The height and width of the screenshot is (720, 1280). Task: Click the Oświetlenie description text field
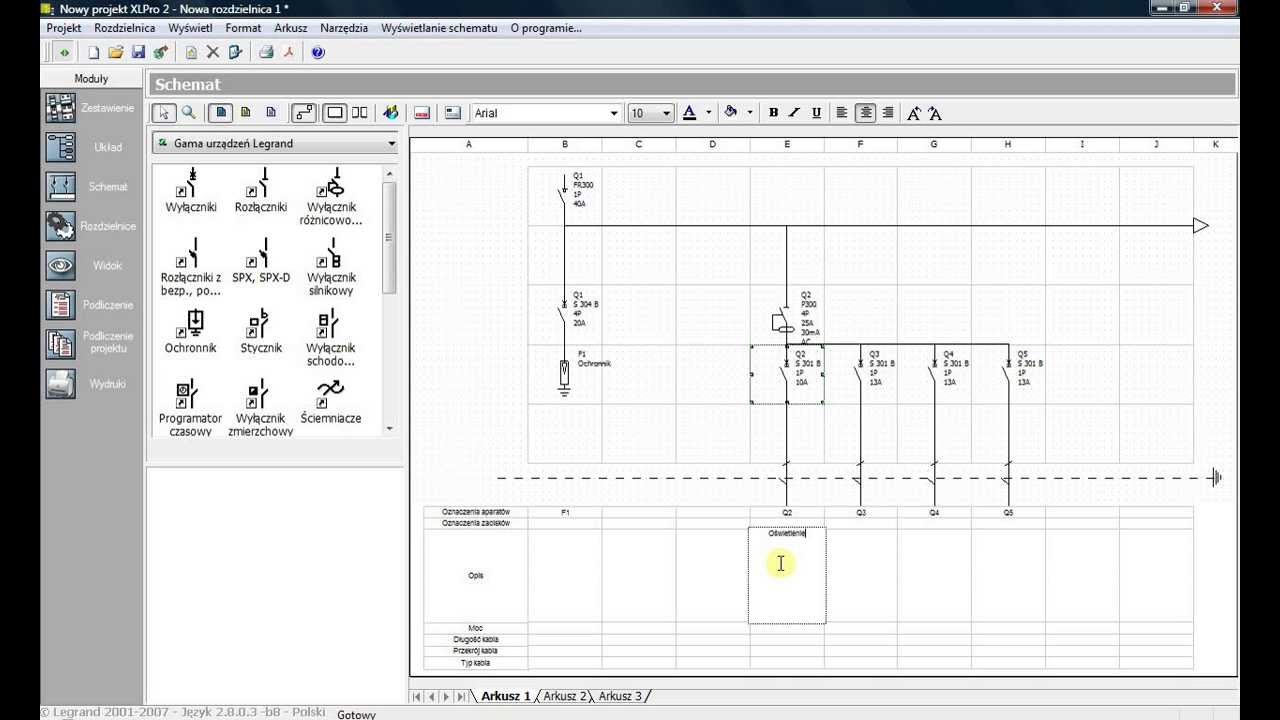(787, 576)
